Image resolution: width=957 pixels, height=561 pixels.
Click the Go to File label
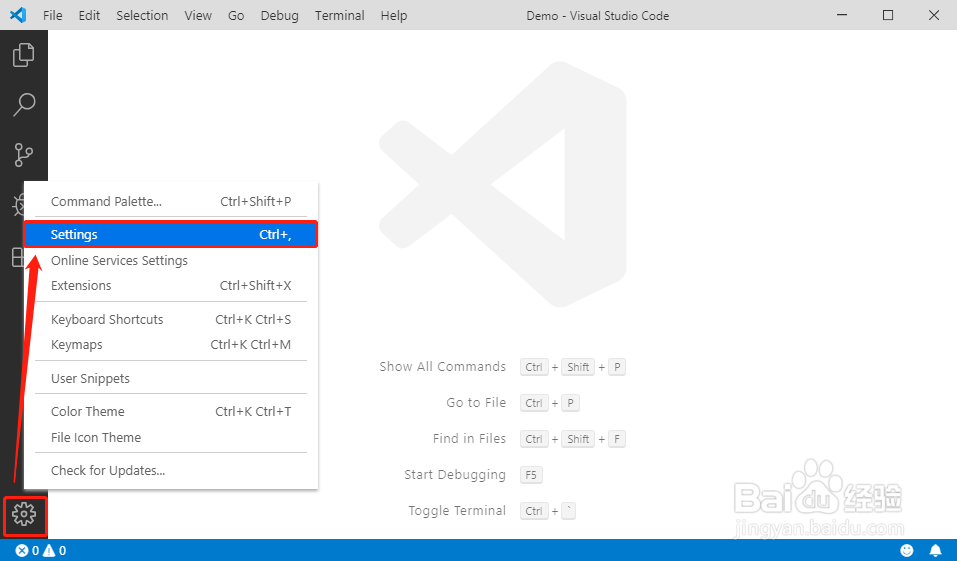[x=476, y=402]
